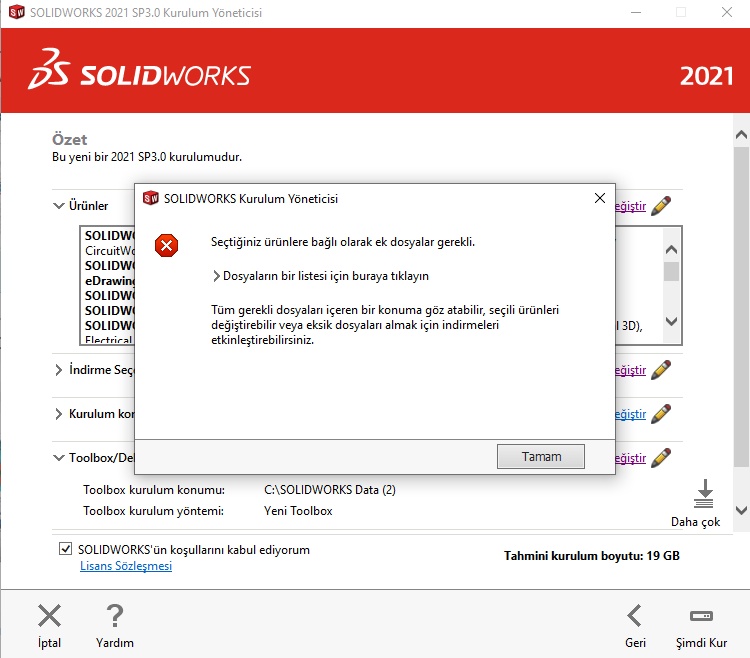This screenshot has height=658, width=750.
Task: Minimize the installer window
Action: pos(636,12)
